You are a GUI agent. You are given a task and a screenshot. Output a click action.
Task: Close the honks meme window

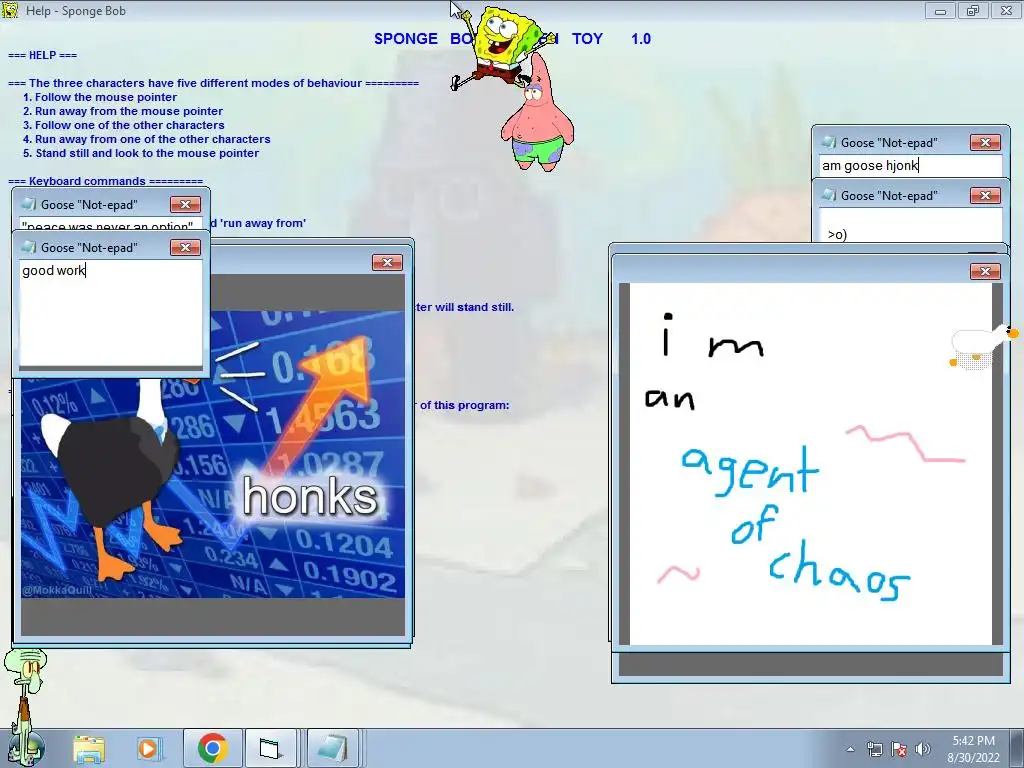pyautogui.click(x=387, y=263)
